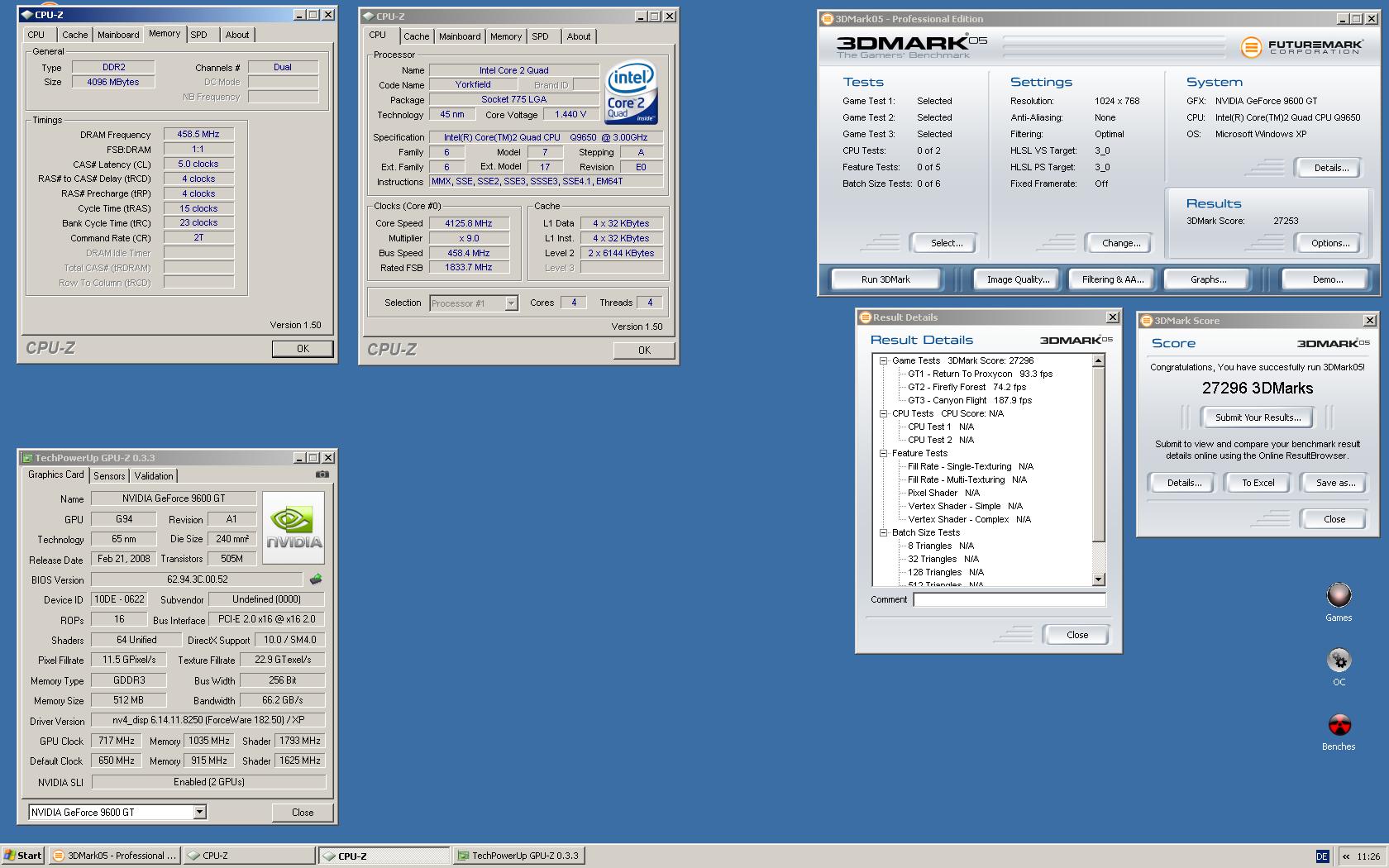Click Close button in Result Details

[x=1076, y=635]
